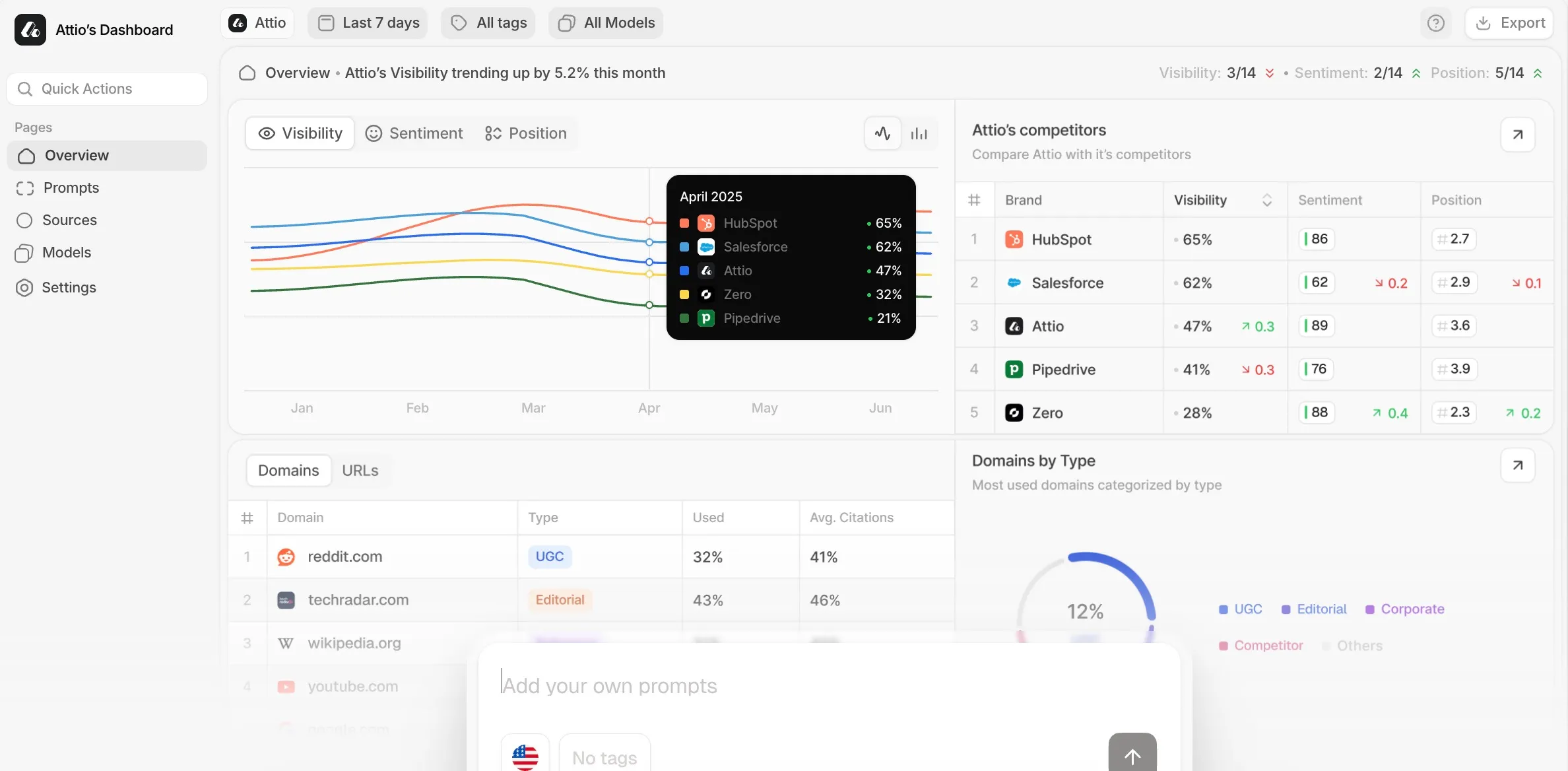
Task: Select Sources from the sidebar
Action: 69,220
